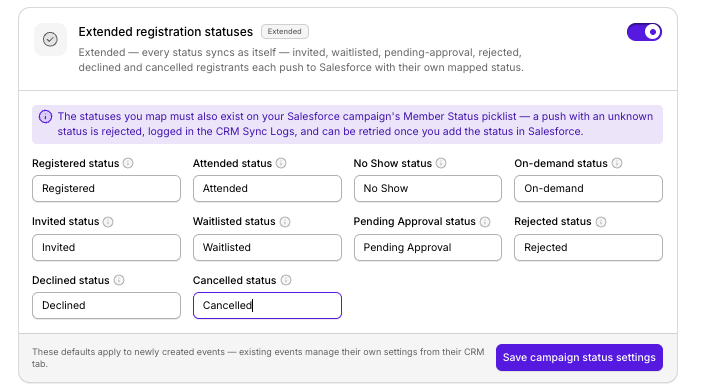Focus the Attended status input field
Image resolution: width=704 pixels, height=391 pixels.
coord(267,189)
